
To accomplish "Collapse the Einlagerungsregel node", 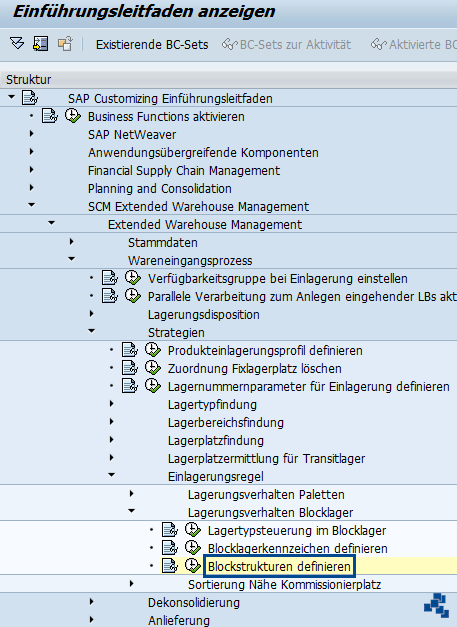I will [112, 475].
